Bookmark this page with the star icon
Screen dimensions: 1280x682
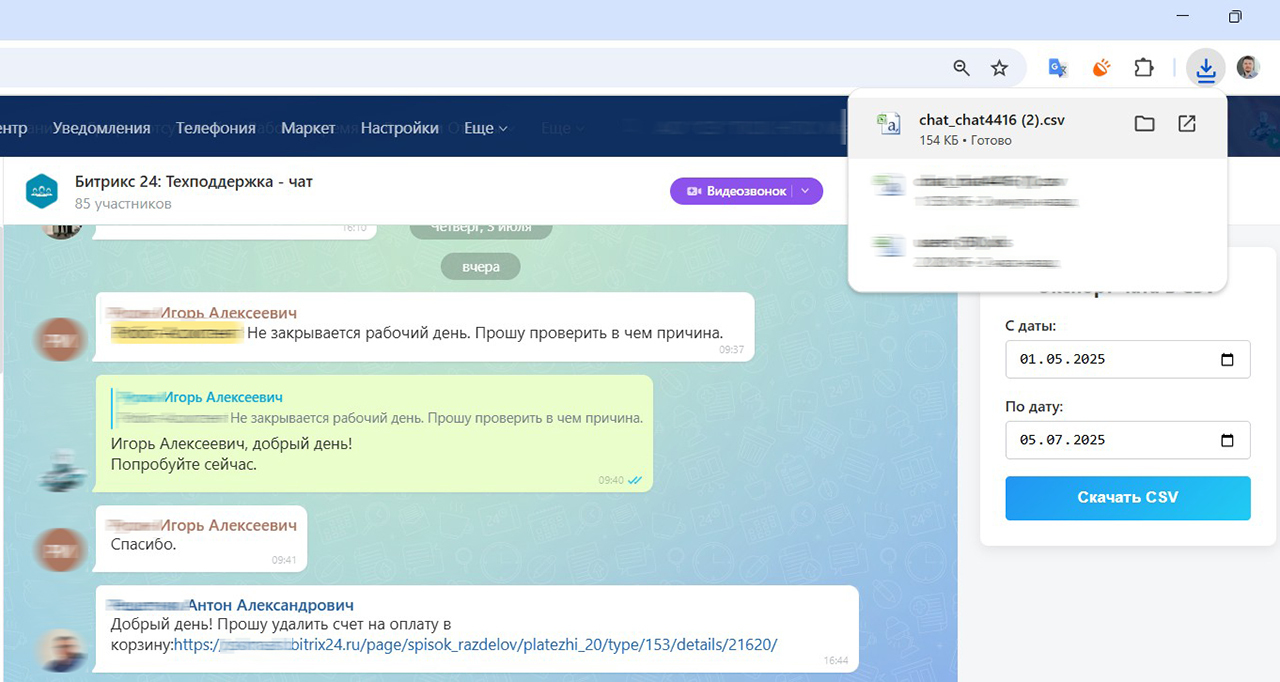point(999,68)
